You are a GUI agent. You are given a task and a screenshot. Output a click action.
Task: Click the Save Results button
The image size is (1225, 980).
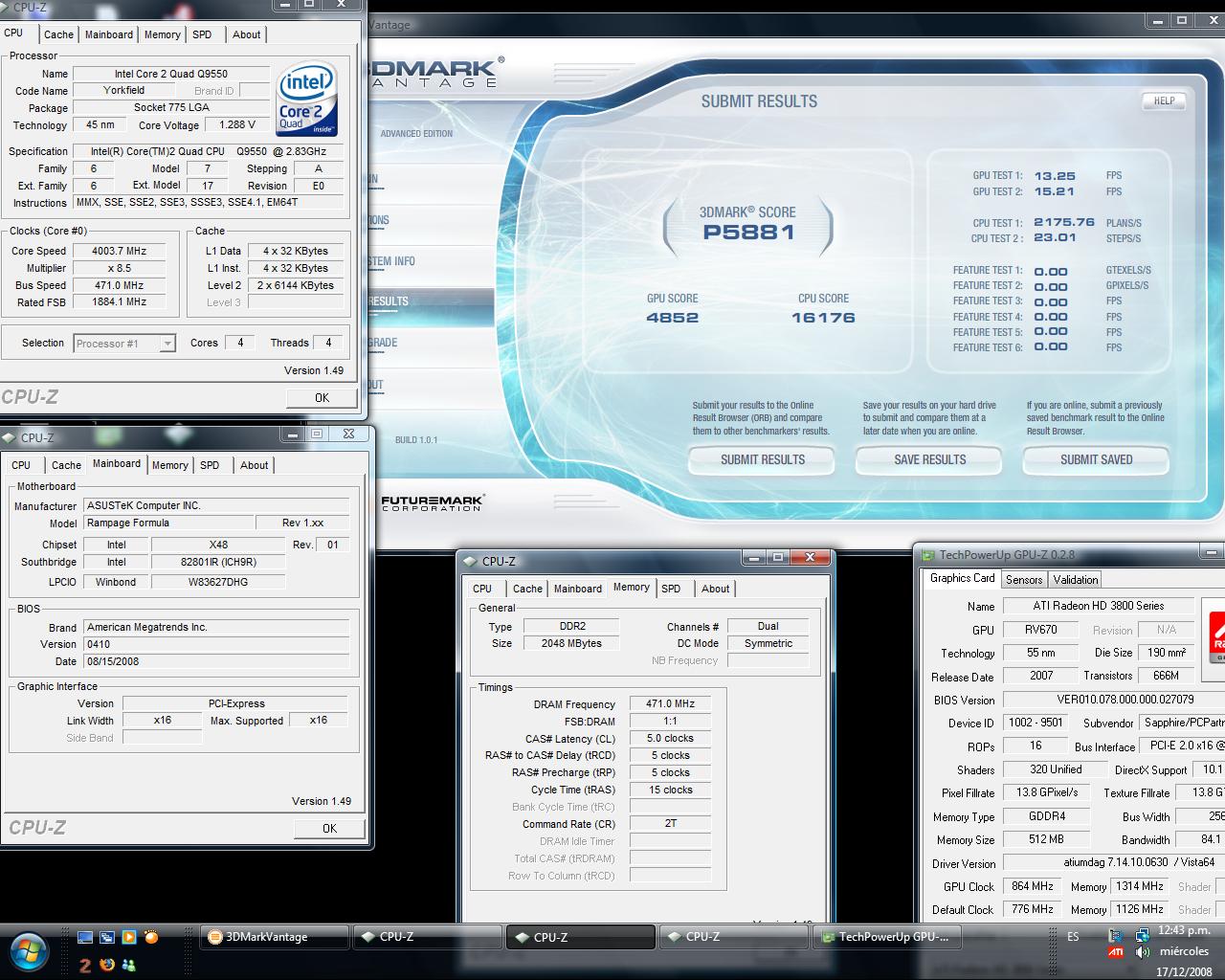click(x=929, y=460)
